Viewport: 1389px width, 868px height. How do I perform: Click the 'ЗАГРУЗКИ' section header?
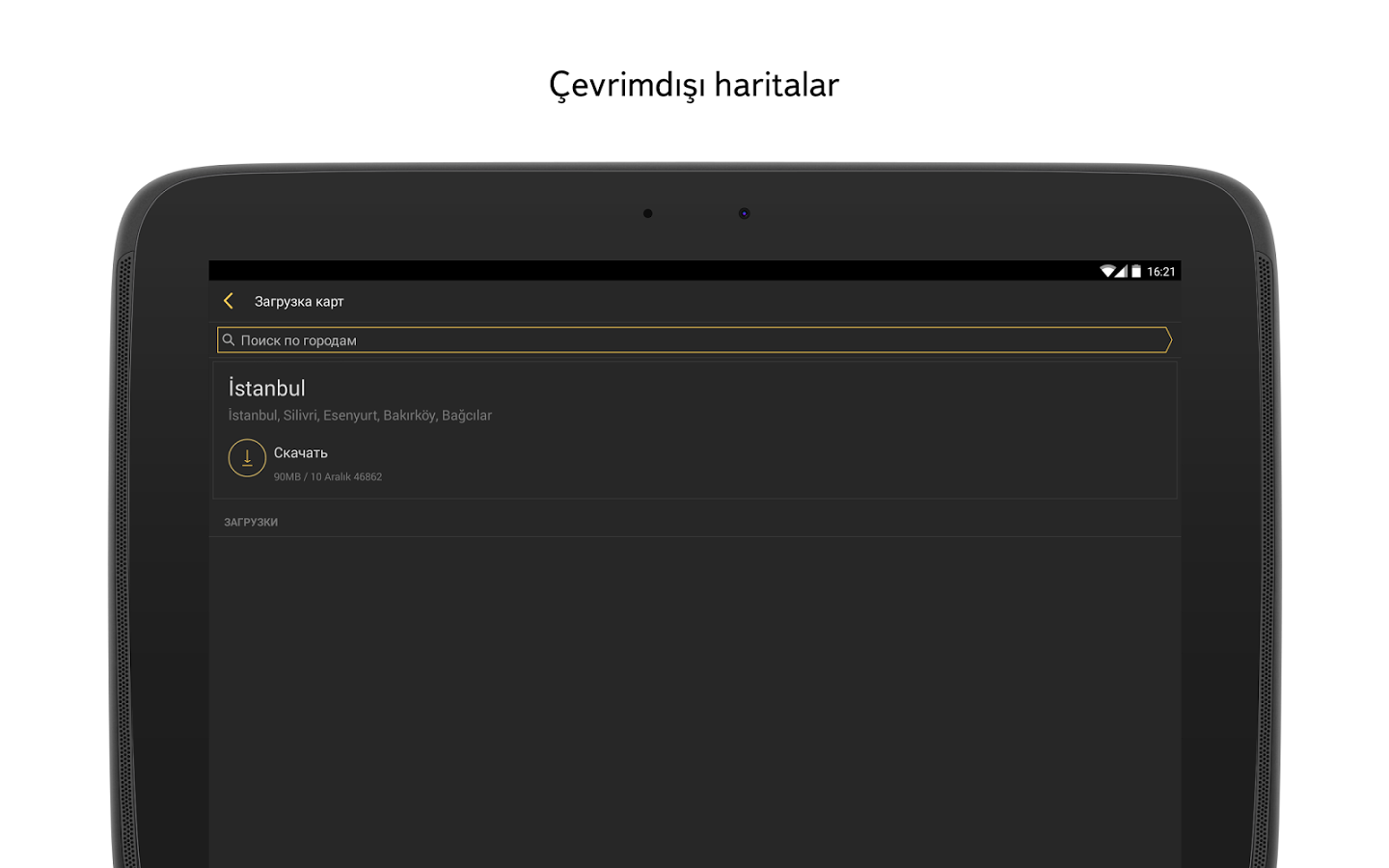(x=251, y=522)
